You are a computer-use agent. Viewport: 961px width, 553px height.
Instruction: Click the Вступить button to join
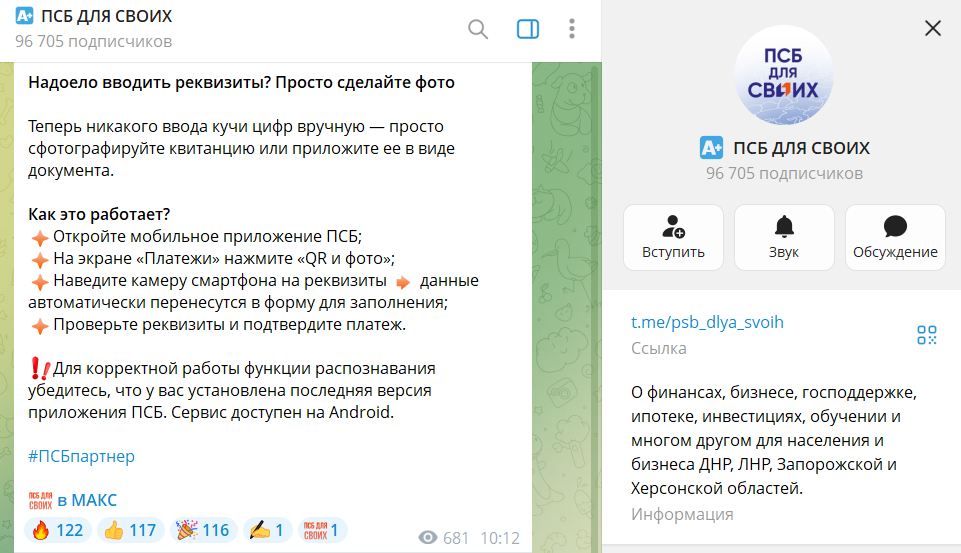point(673,237)
